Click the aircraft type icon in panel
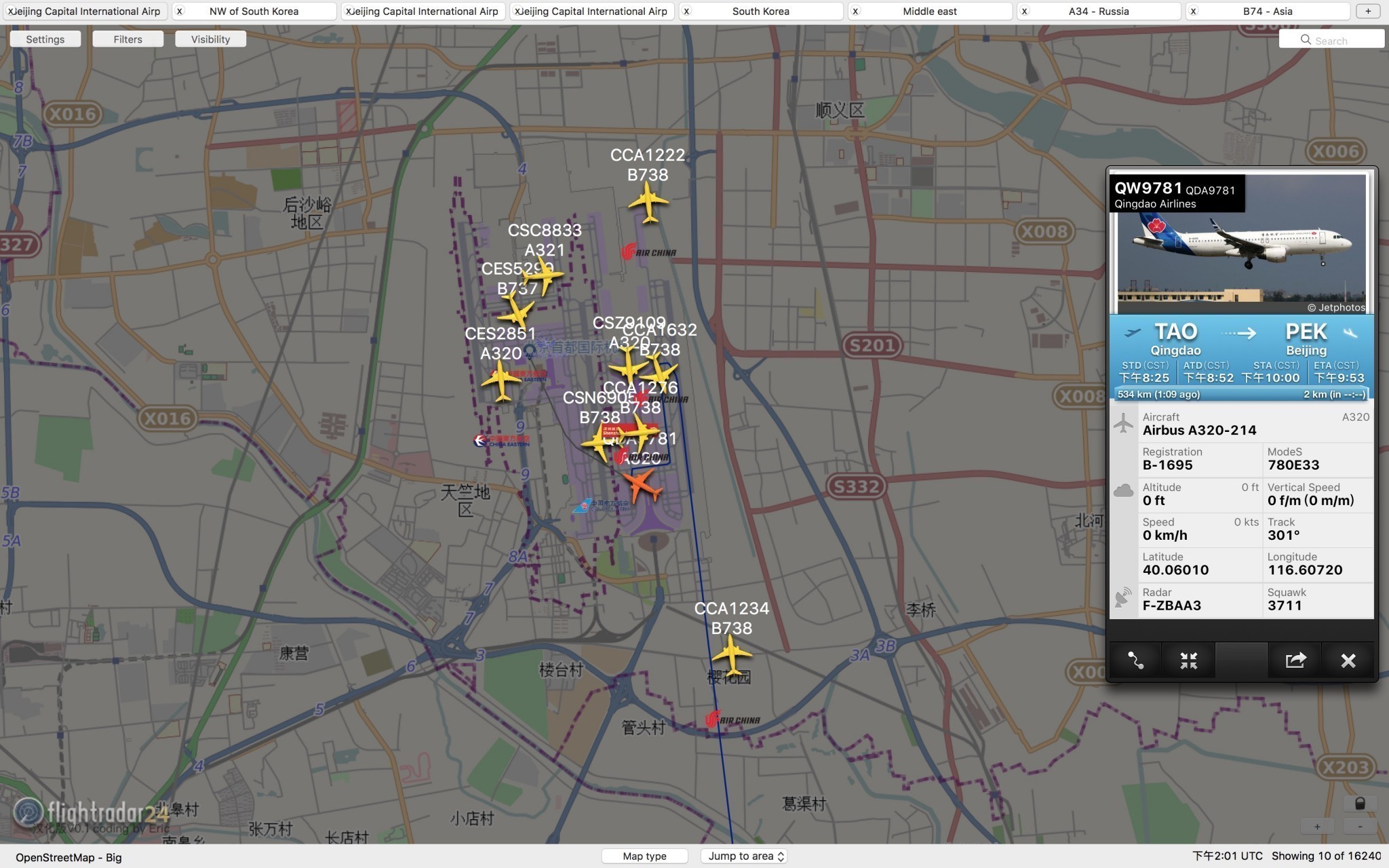 click(1124, 423)
